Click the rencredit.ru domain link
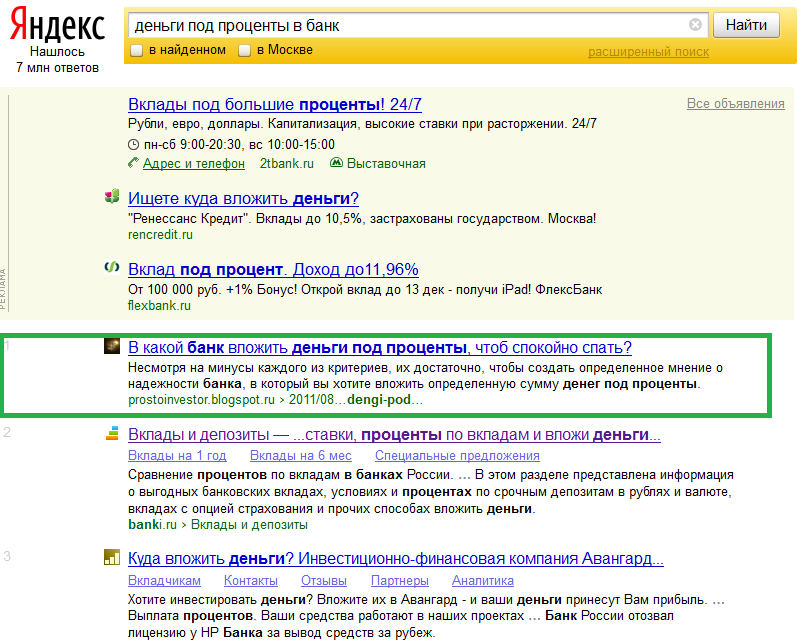Image resolution: width=797 pixels, height=641 pixels. tap(160, 235)
